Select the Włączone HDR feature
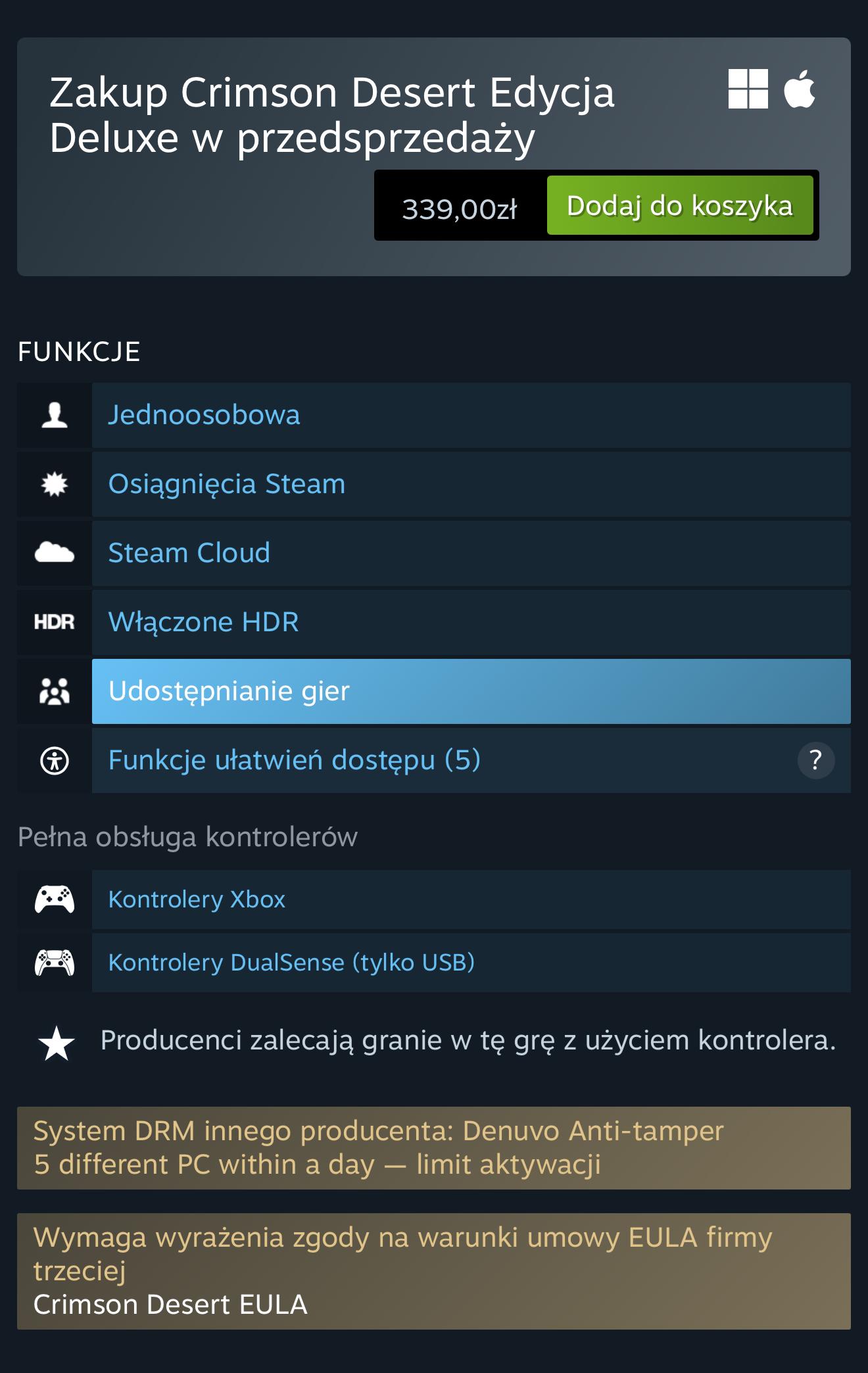 coord(204,622)
